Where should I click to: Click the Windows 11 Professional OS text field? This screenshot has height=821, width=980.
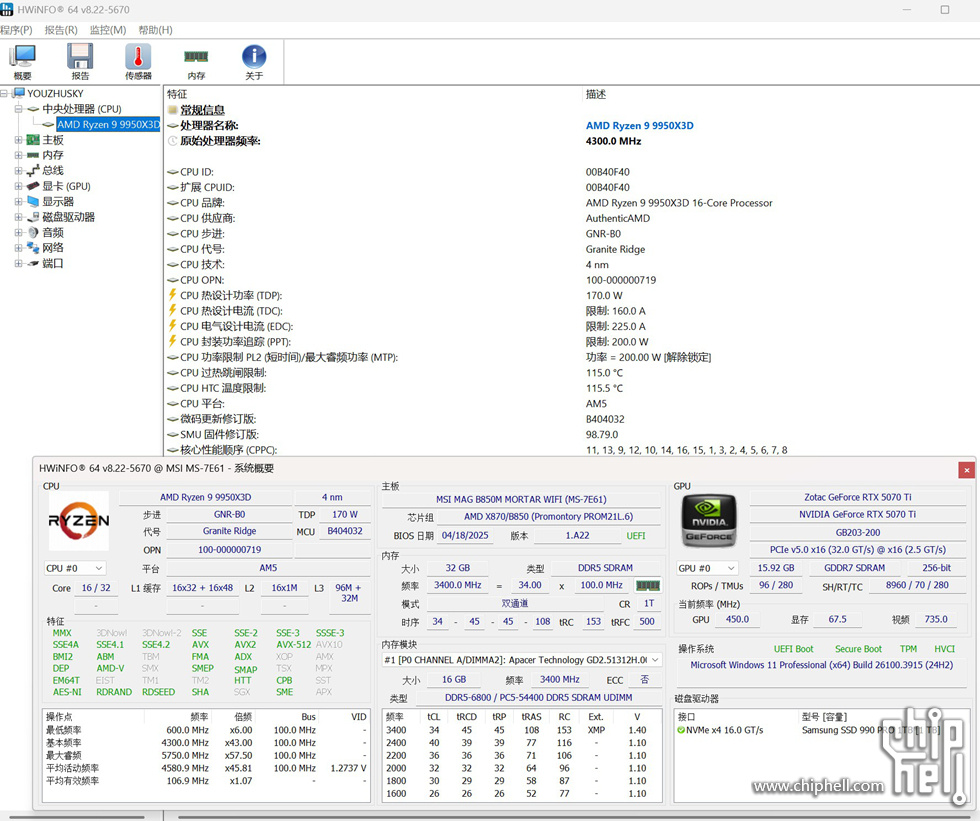(x=821, y=665)
